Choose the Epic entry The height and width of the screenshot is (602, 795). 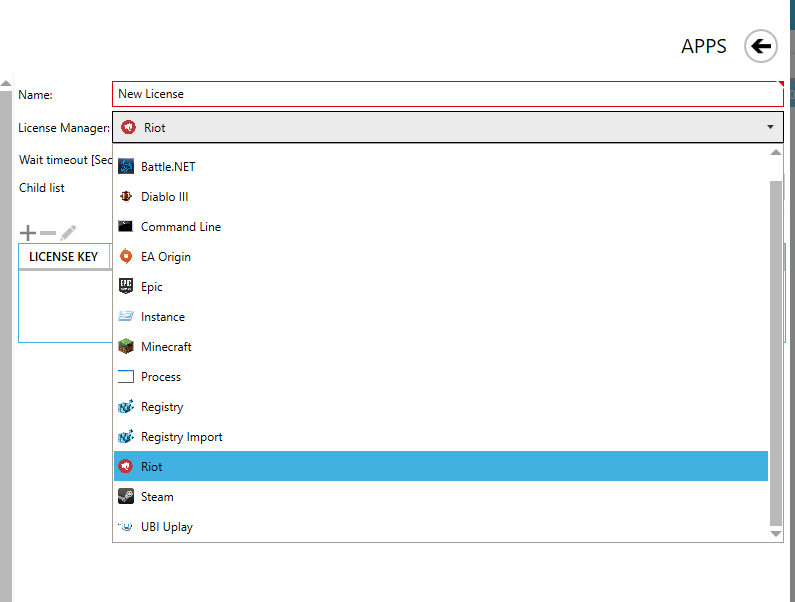tap(441, 286)
